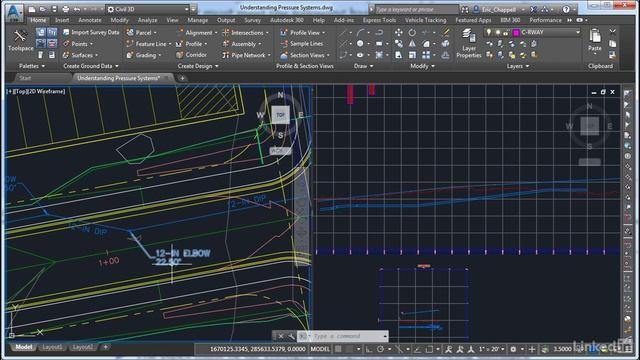Toggle the layer lock icon
Image resolution: width=640 pixels, height=360 pixels.
coord(506,32)
